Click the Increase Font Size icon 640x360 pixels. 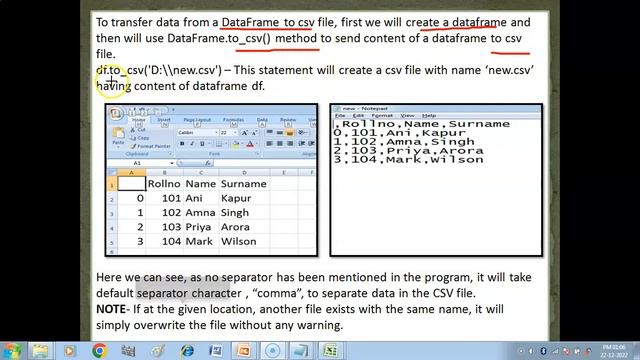pyautogui.click(x=244, y=133)
